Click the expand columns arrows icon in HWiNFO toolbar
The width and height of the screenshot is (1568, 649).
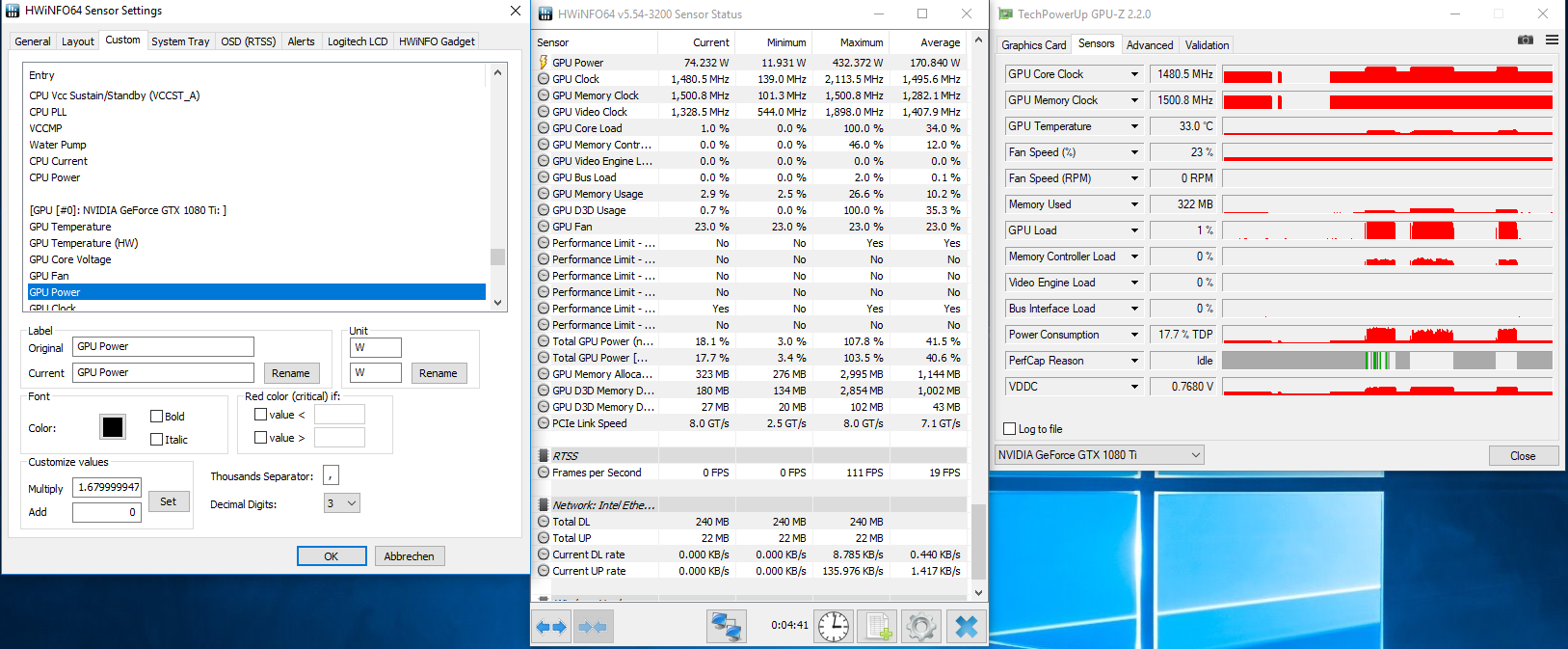tap(551, 627)
